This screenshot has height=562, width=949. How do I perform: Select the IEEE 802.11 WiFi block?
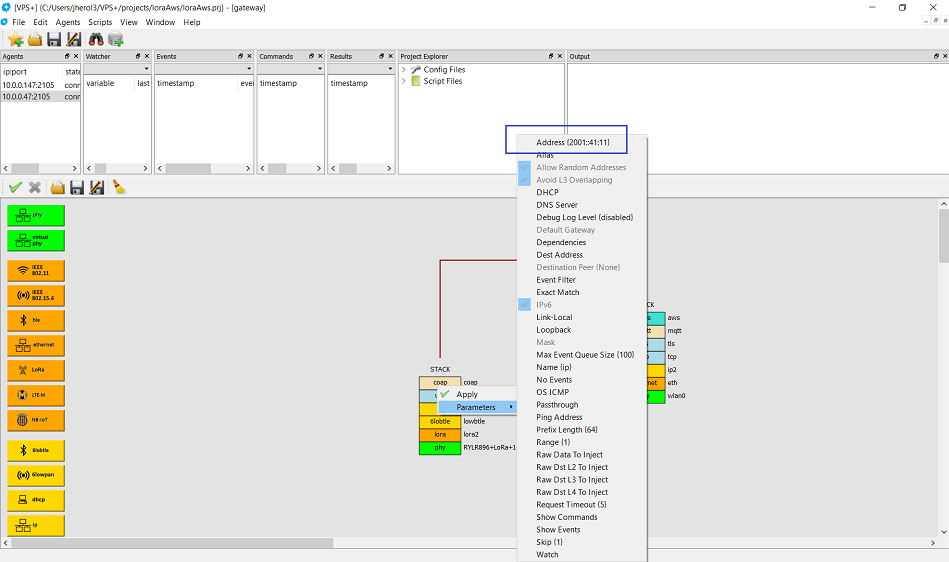tap(36, 270)
